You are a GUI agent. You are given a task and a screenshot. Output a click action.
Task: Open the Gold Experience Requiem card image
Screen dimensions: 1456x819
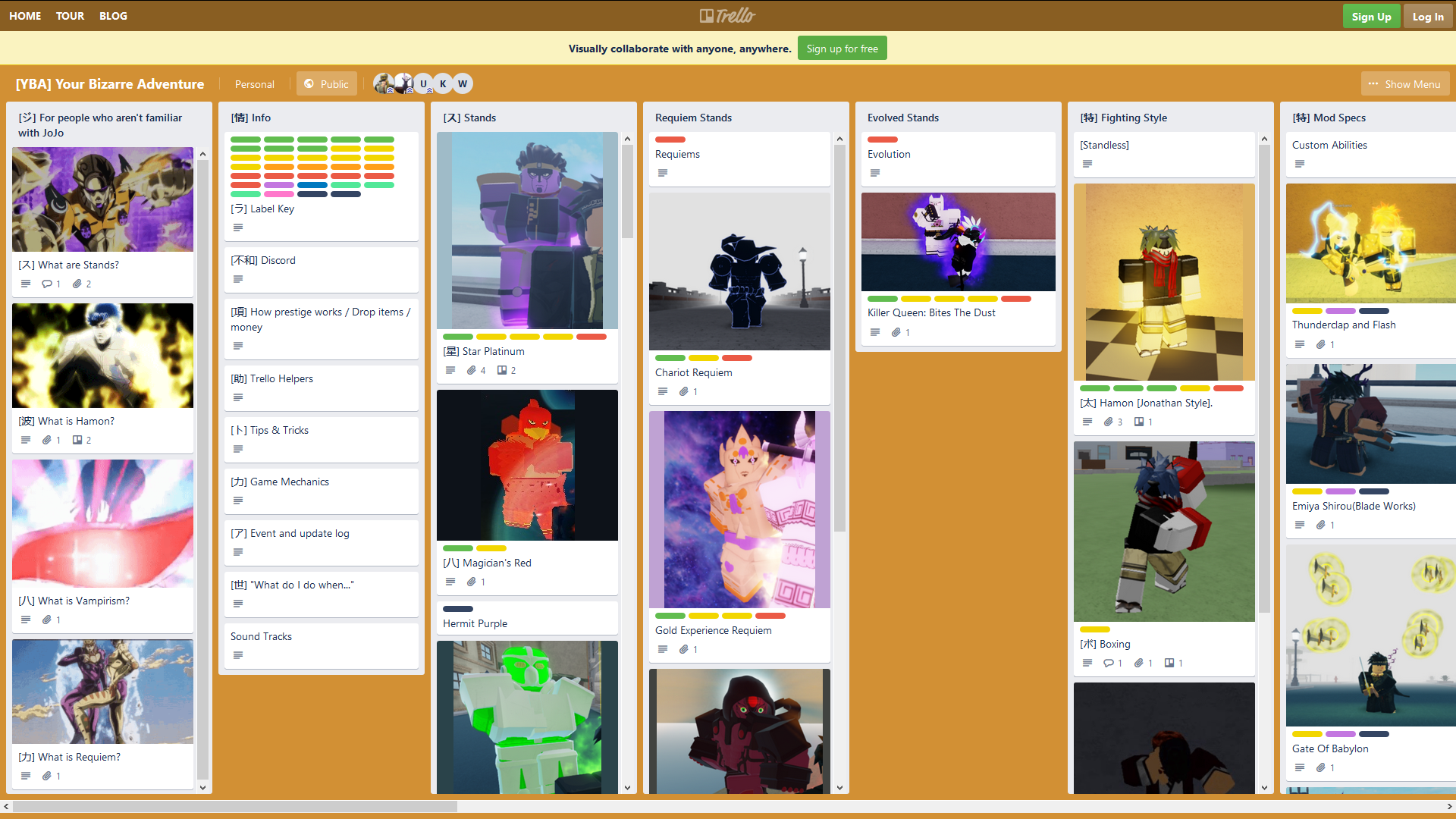[739, 509]
